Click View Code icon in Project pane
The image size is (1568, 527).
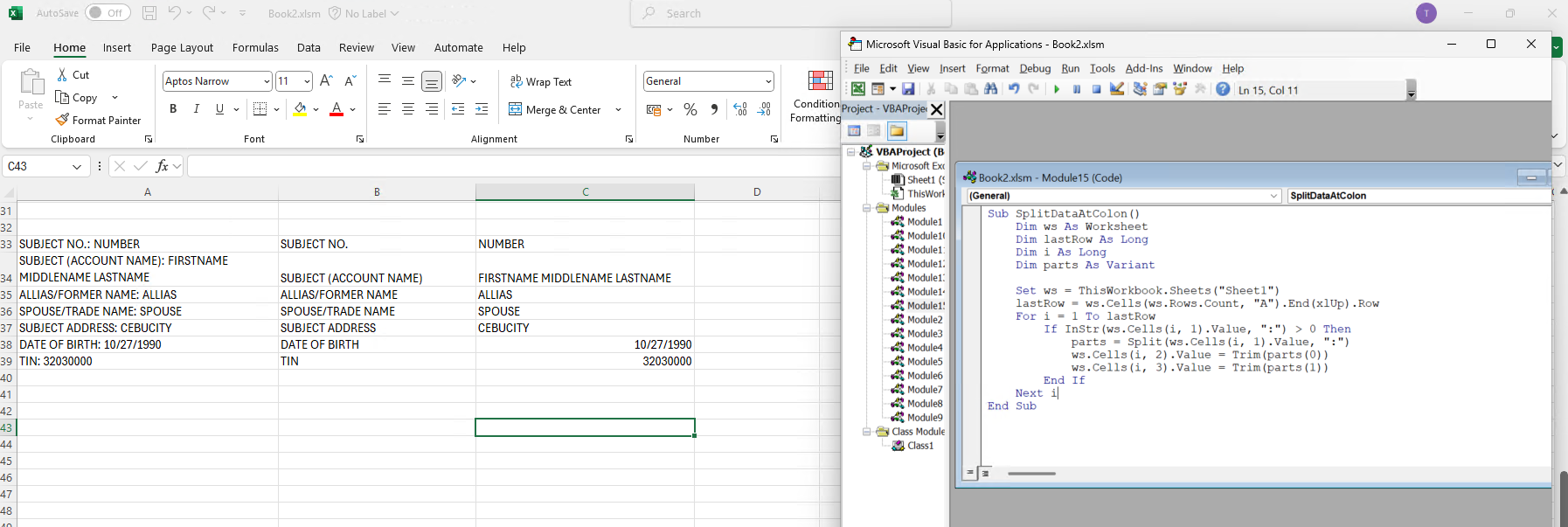[855, 131]
